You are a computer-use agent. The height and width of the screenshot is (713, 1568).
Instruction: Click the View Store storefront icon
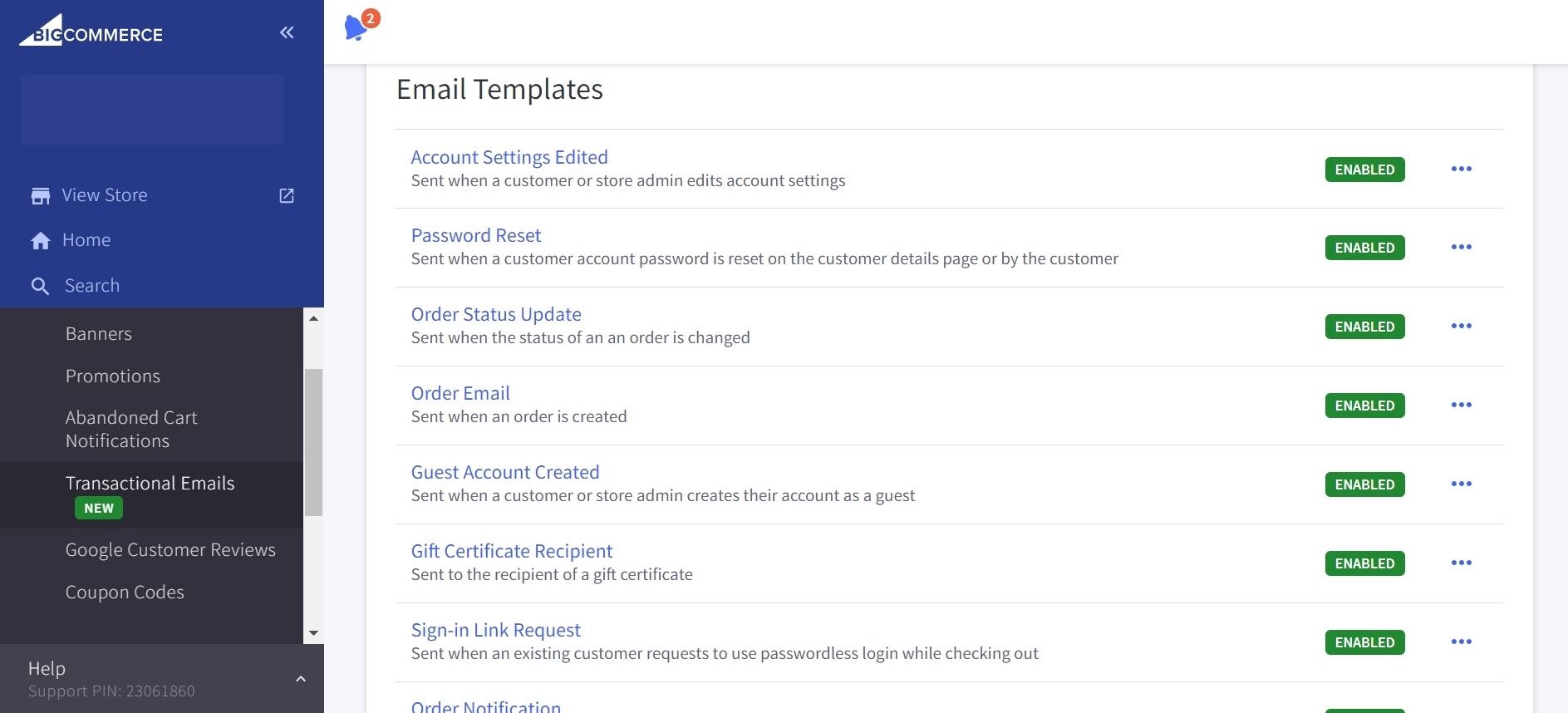coord(40,195)
